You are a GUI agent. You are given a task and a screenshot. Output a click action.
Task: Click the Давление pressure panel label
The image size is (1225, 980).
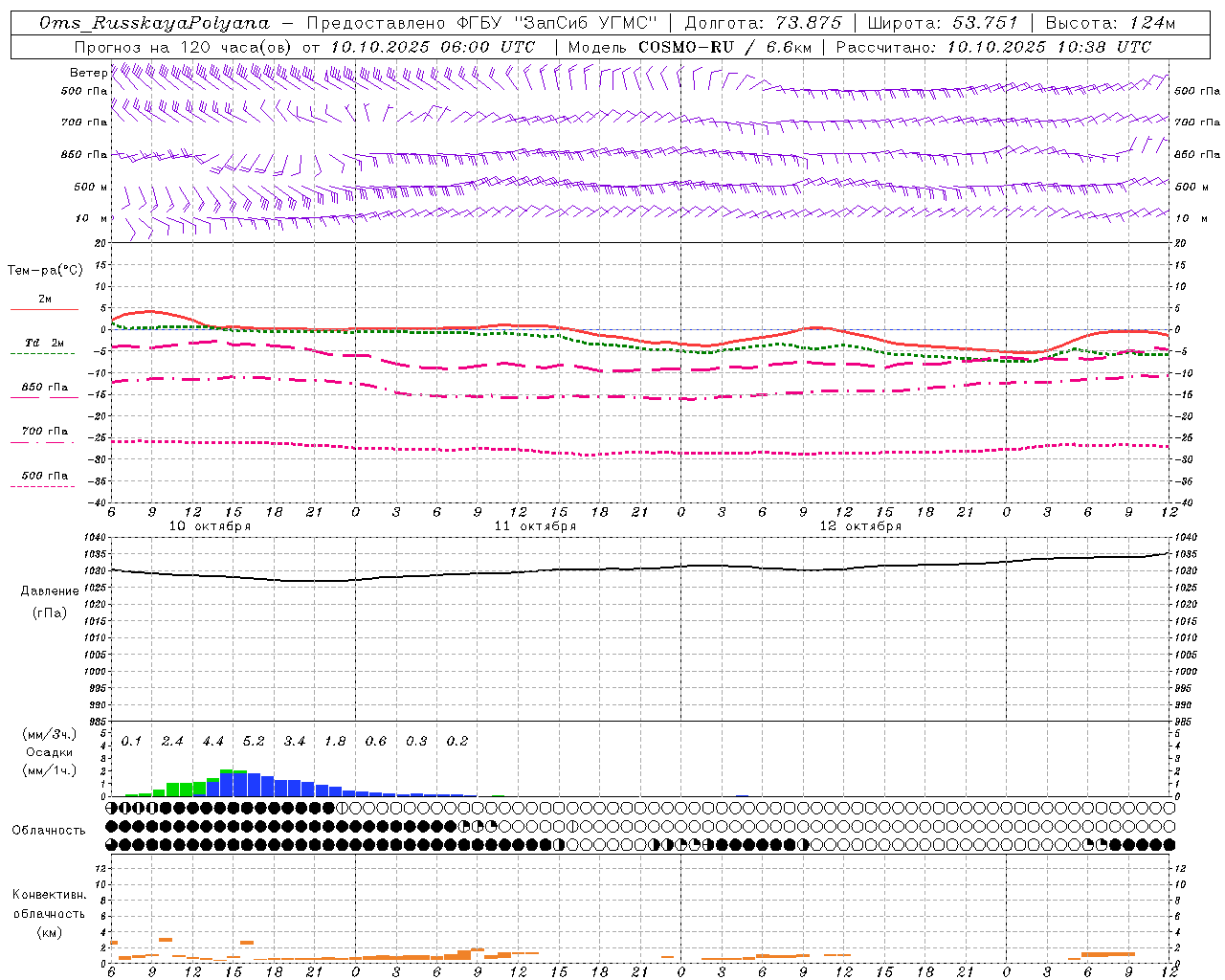(x=49, y=591)
